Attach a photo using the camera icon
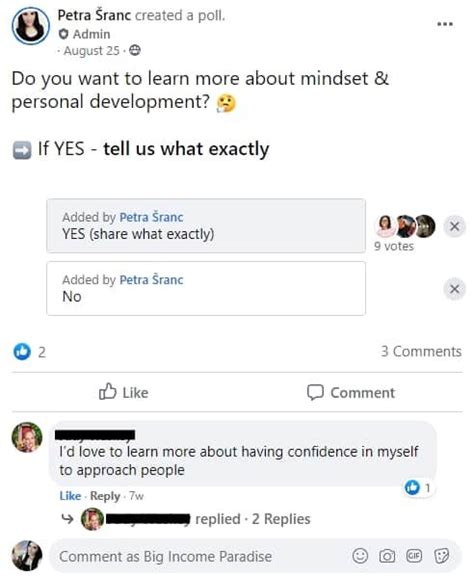Image resolution: width=474 pixels, height=576 pixels. (x=387, y=556)
